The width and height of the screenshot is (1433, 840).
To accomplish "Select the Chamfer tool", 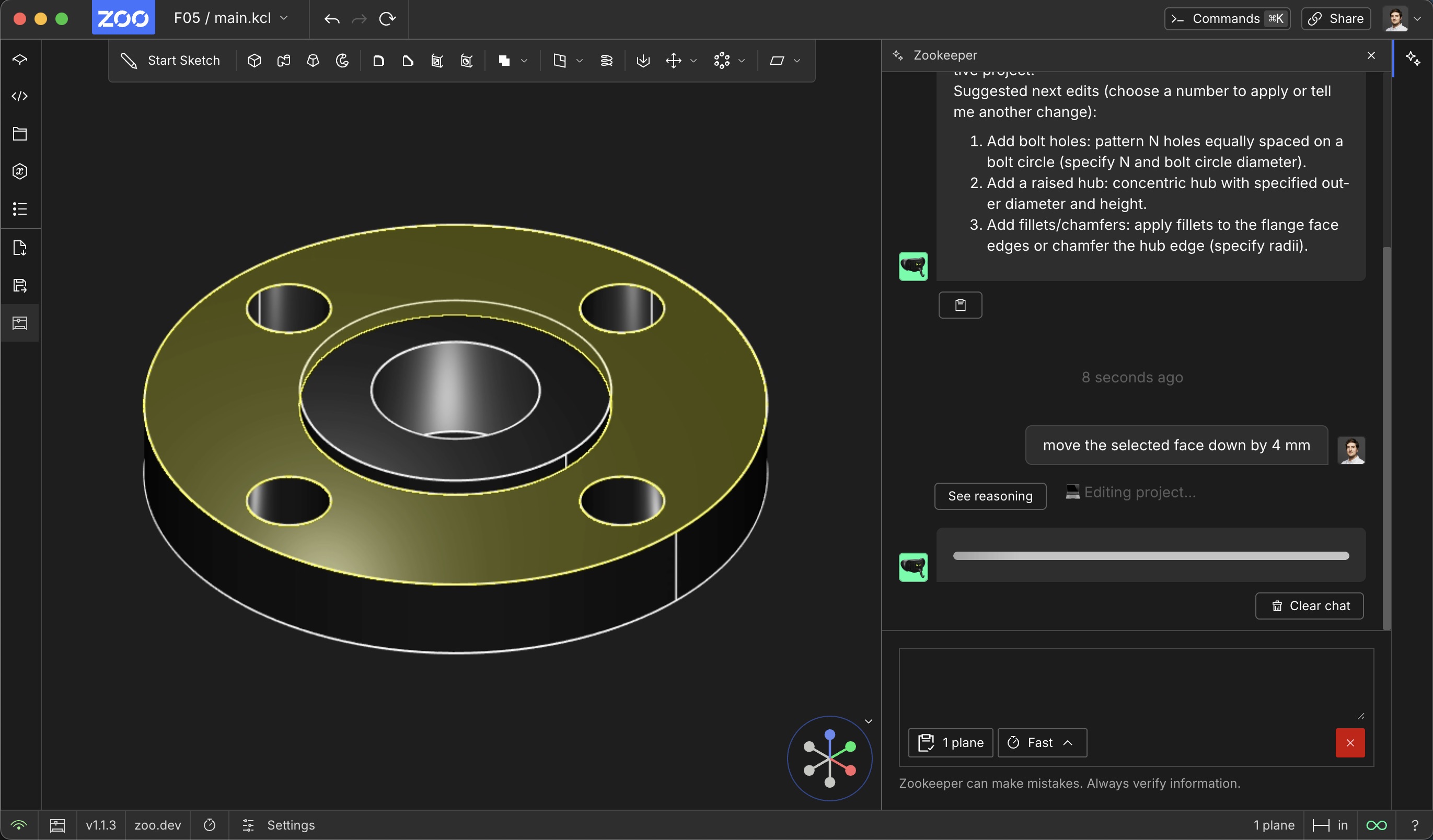I will pos(408,60).
